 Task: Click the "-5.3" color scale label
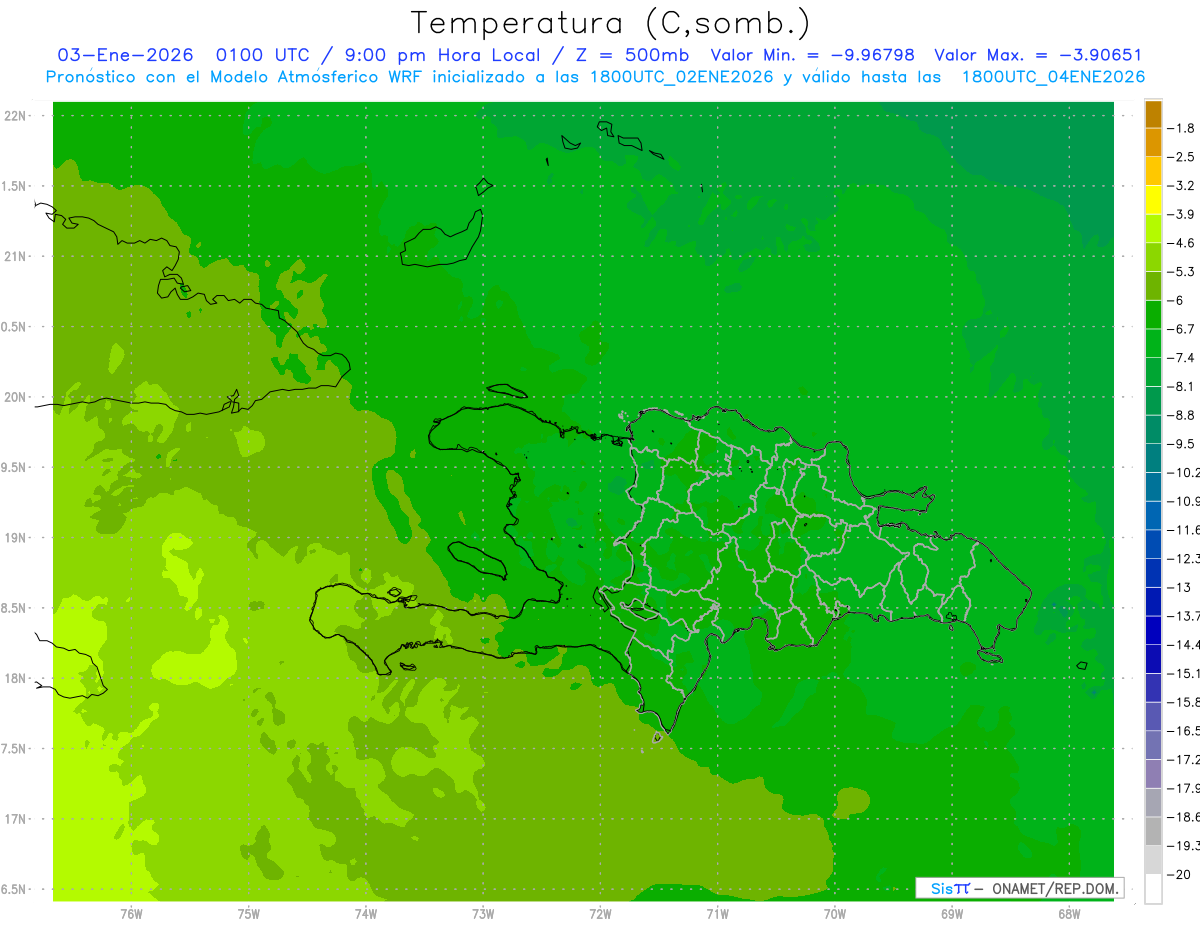1182,272
